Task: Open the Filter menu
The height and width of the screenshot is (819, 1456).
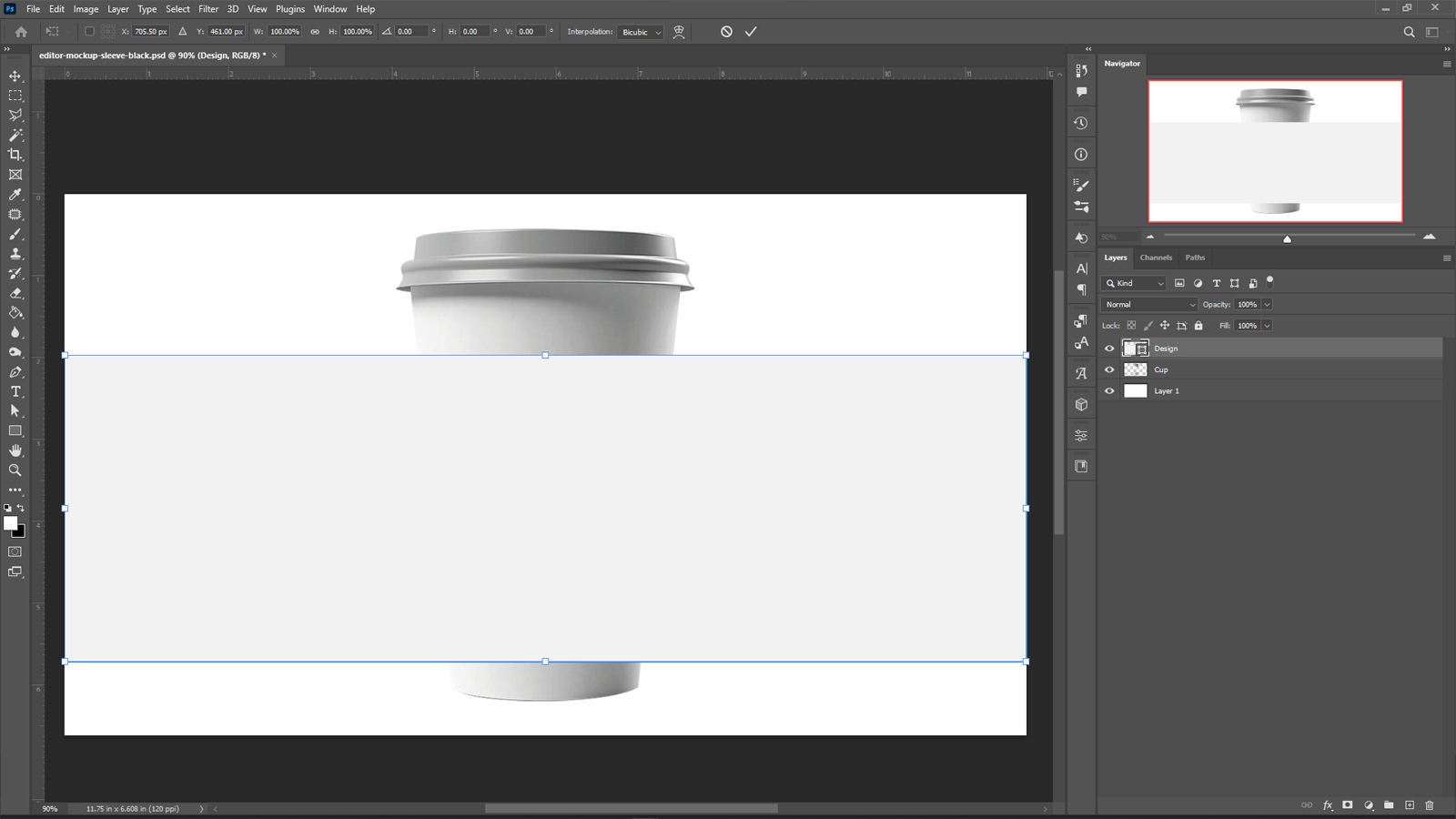Action: (x=208, y=9)
